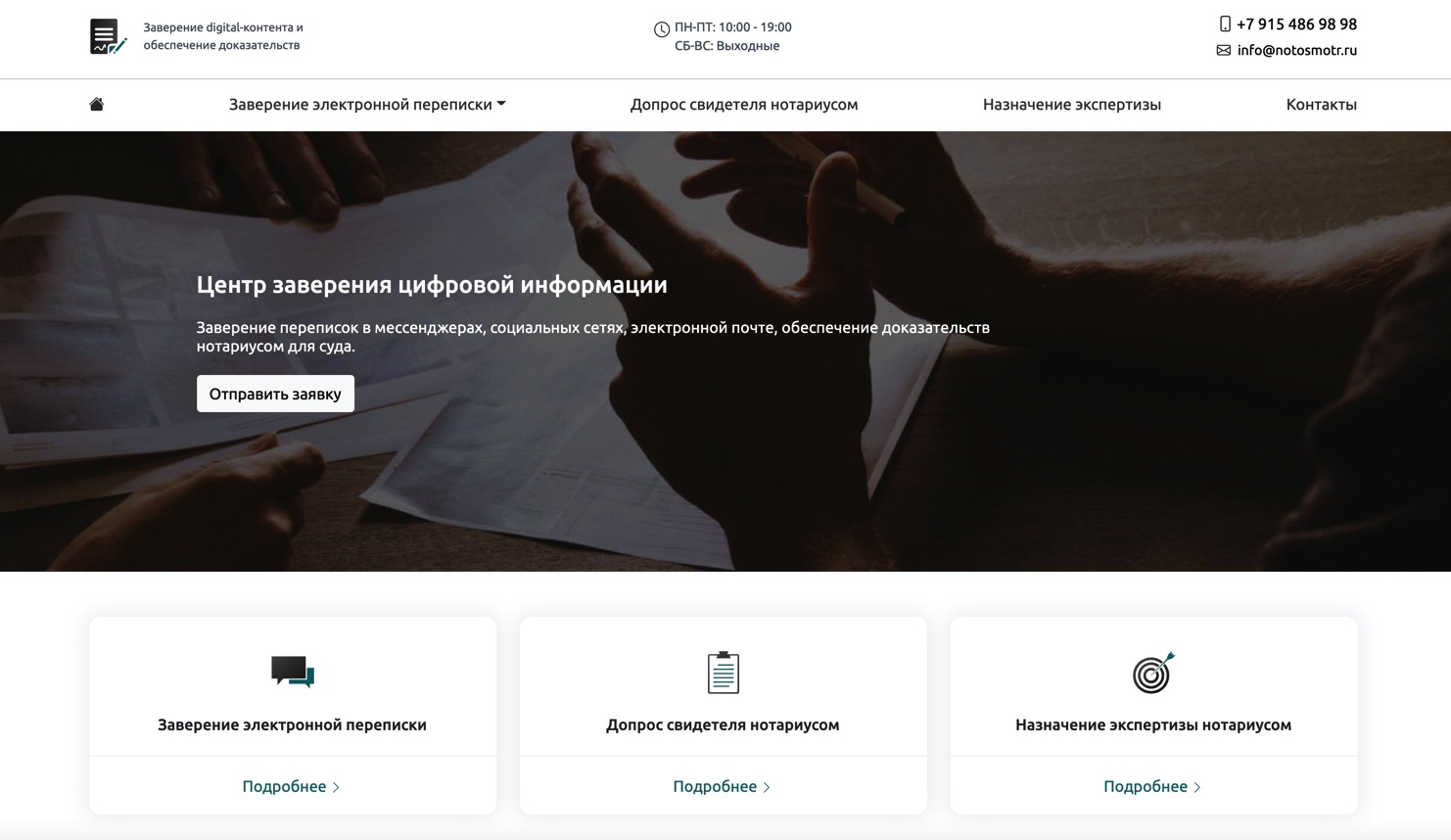This screenshot has height=840, width=1451.
Task: Click the clipboard icon on witness card
Action: tap(723, 672)
